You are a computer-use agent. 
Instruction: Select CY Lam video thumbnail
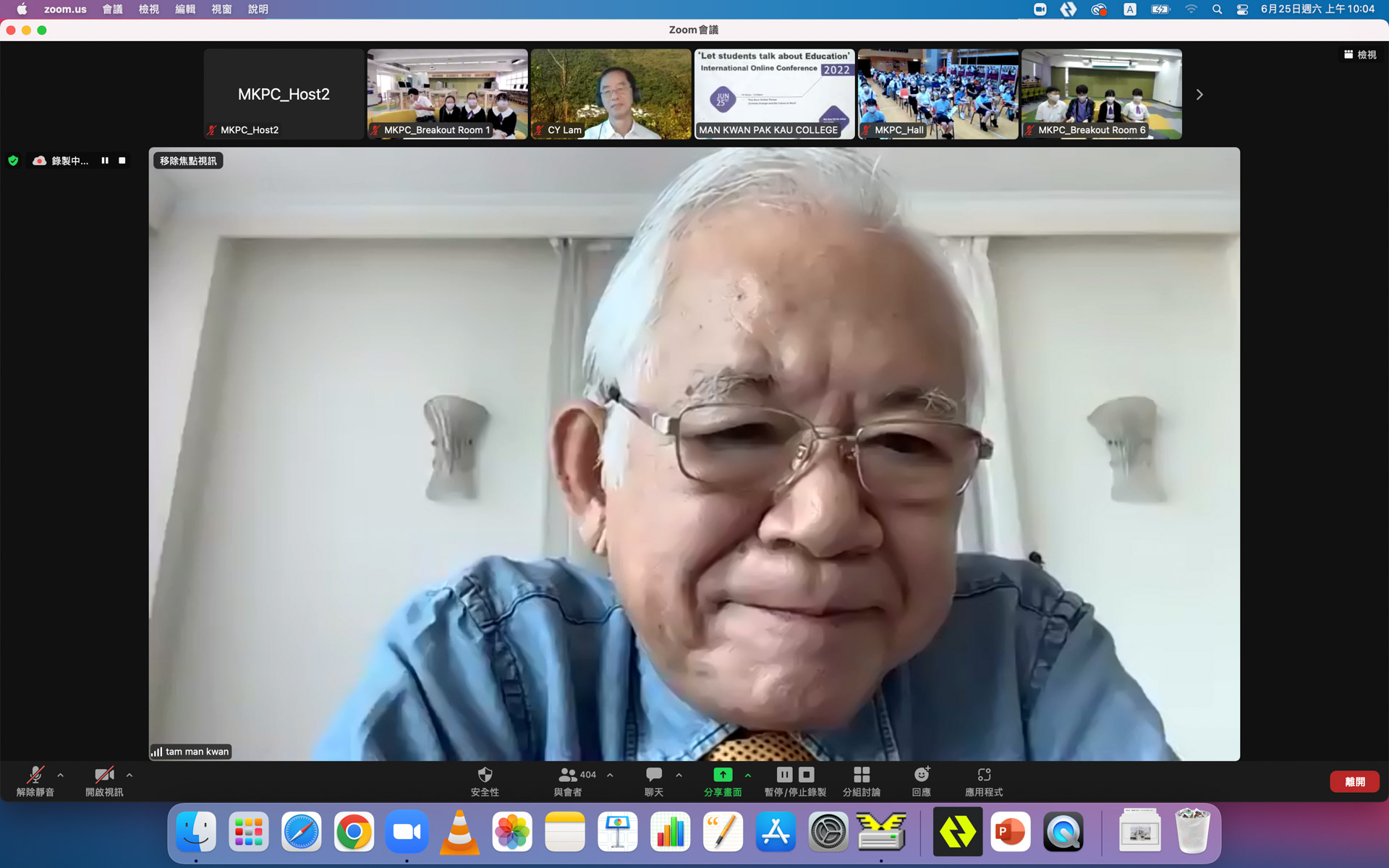[x=611, y=94]
